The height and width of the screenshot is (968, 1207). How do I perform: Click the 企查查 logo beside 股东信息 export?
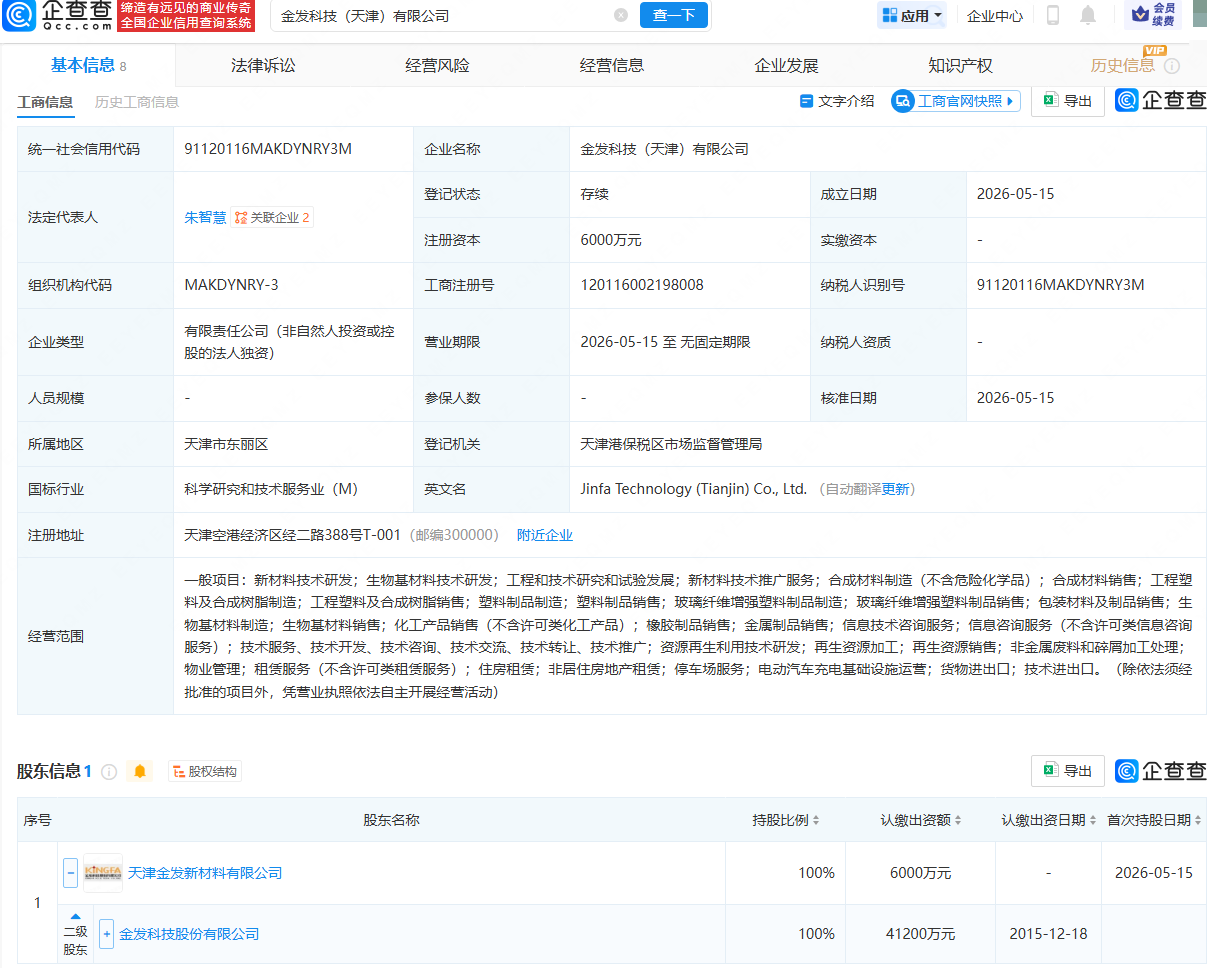1161,770
